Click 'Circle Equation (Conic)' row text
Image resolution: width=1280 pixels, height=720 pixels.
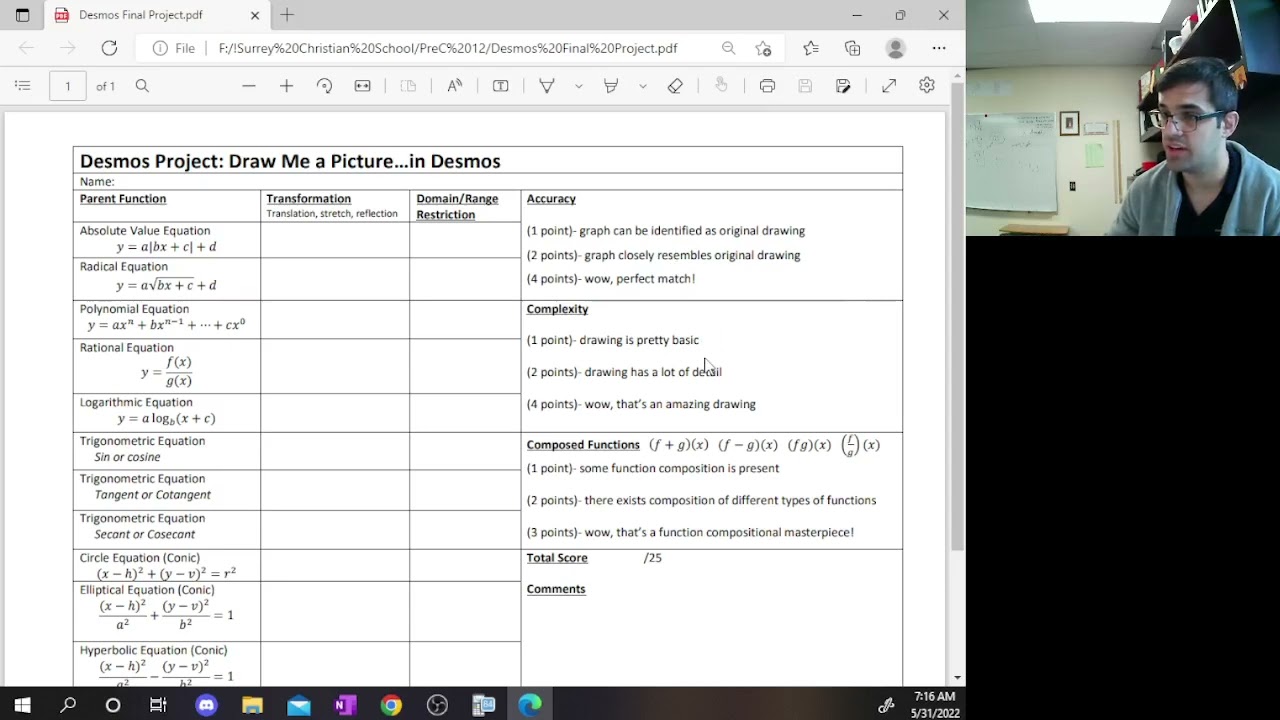click(x=140, y=558)
